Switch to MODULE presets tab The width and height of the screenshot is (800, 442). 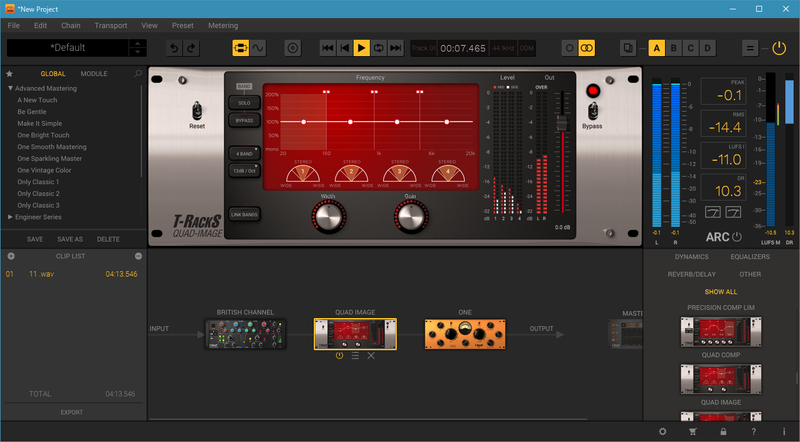click(94, 73)
